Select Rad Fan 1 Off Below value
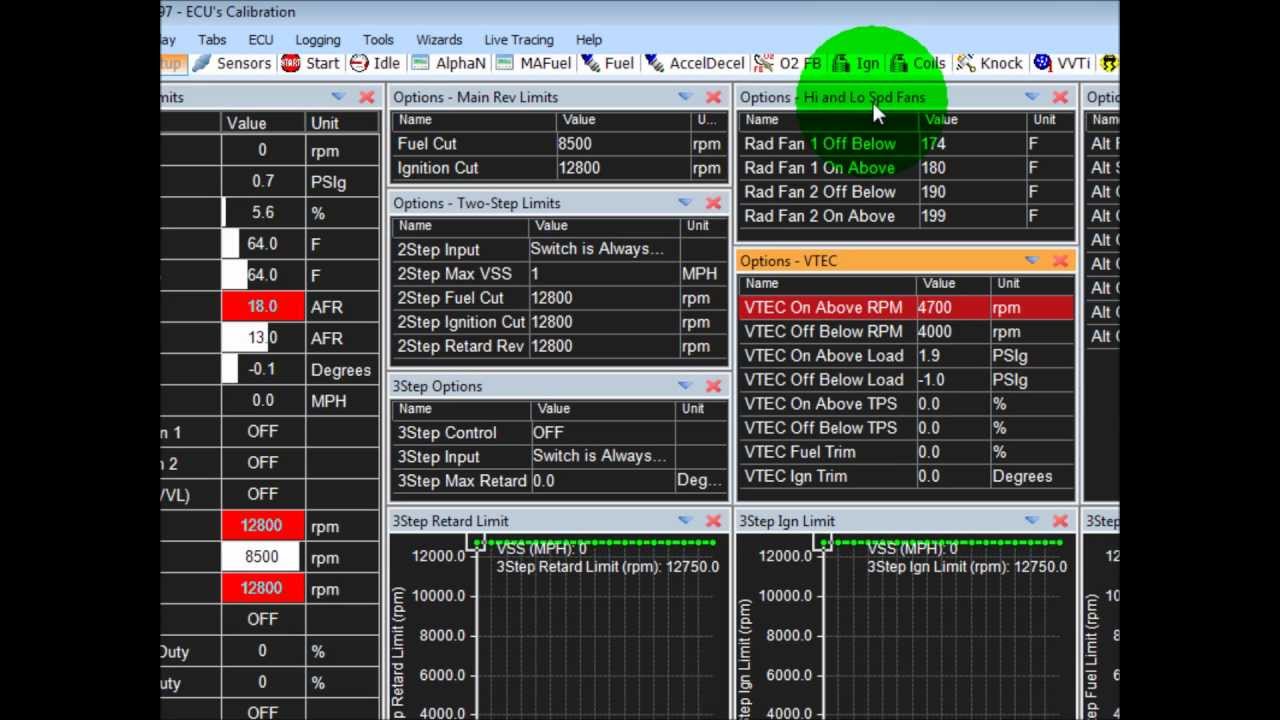The width and height of the screenshot is (1280, 720). click(971, 144)
